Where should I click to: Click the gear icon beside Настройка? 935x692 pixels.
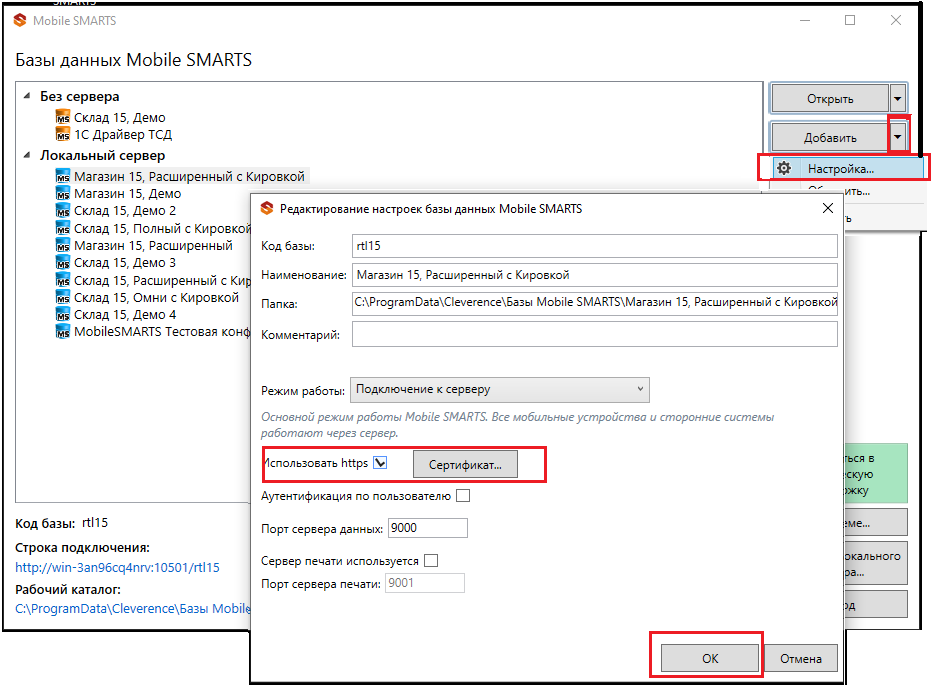(x=784, y=168)
